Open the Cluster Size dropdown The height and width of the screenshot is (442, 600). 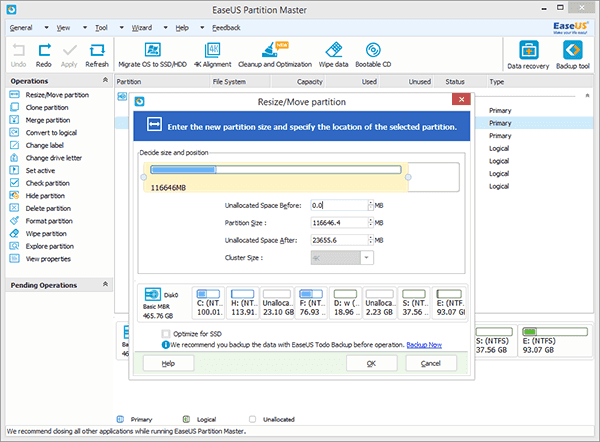368,257
